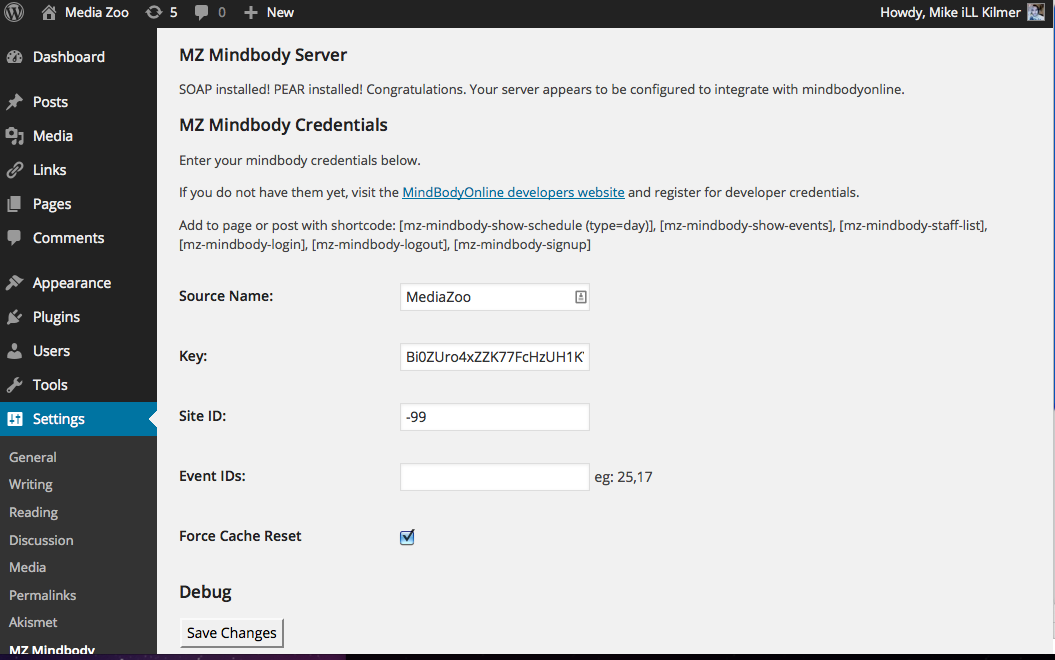Click the Media library icon
This screenshot has height=660, width=1055.
click(14, 136)
